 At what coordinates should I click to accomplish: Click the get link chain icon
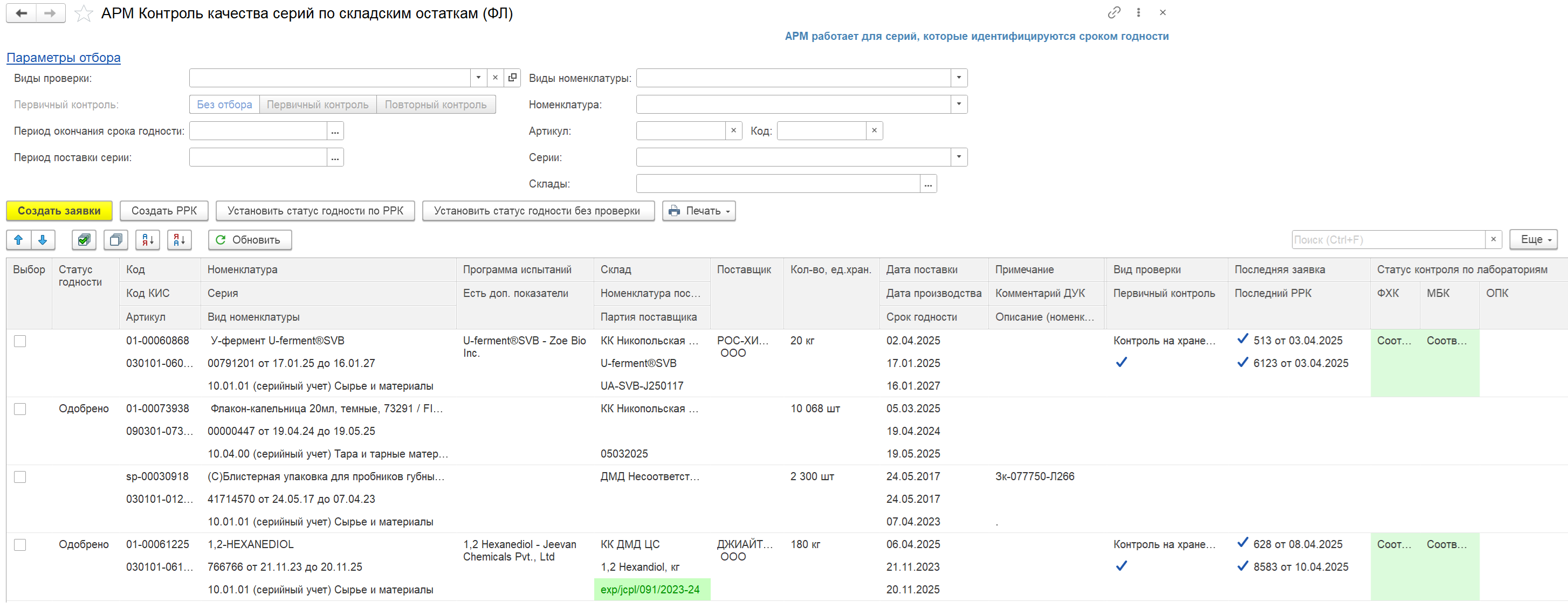[x=1114, y=12]
